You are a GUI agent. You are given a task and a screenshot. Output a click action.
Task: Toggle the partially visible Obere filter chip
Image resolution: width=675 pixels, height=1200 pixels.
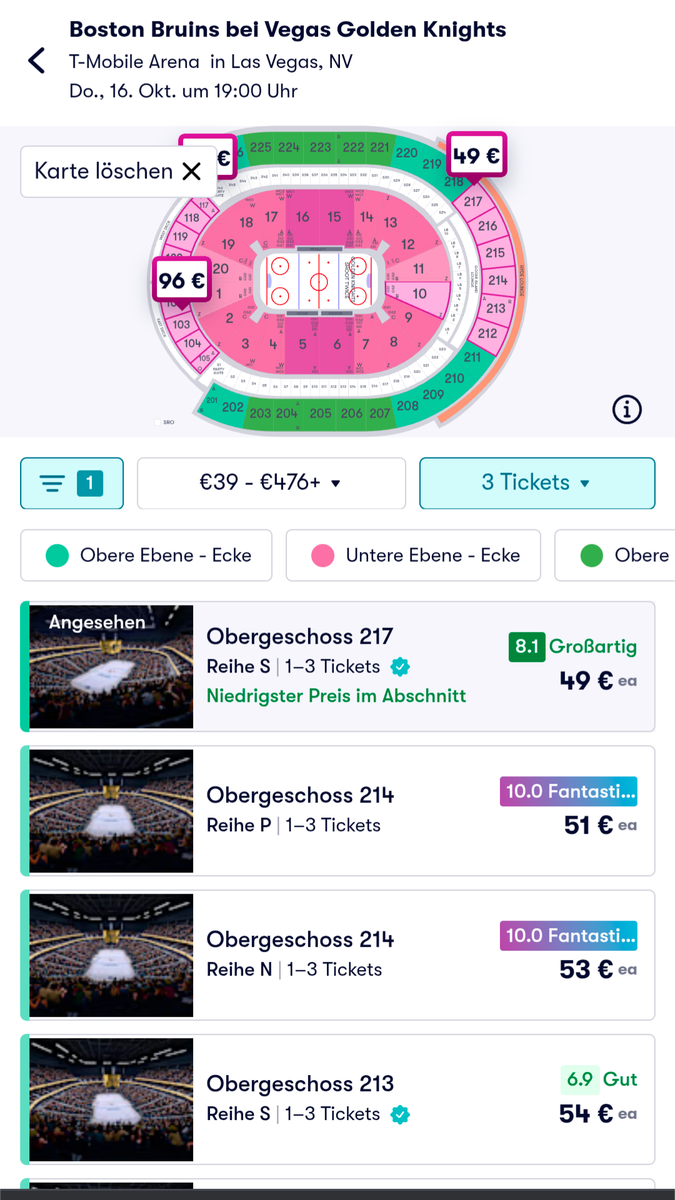coord(618,555)
